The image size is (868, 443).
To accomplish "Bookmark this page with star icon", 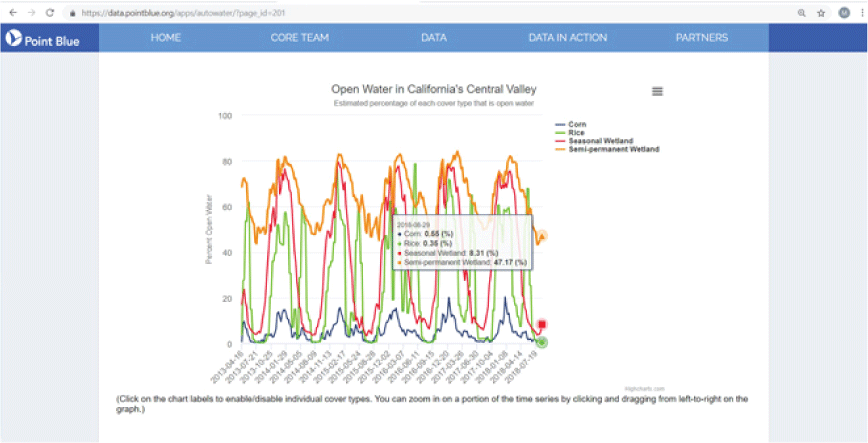I will [x=821, y=13].
